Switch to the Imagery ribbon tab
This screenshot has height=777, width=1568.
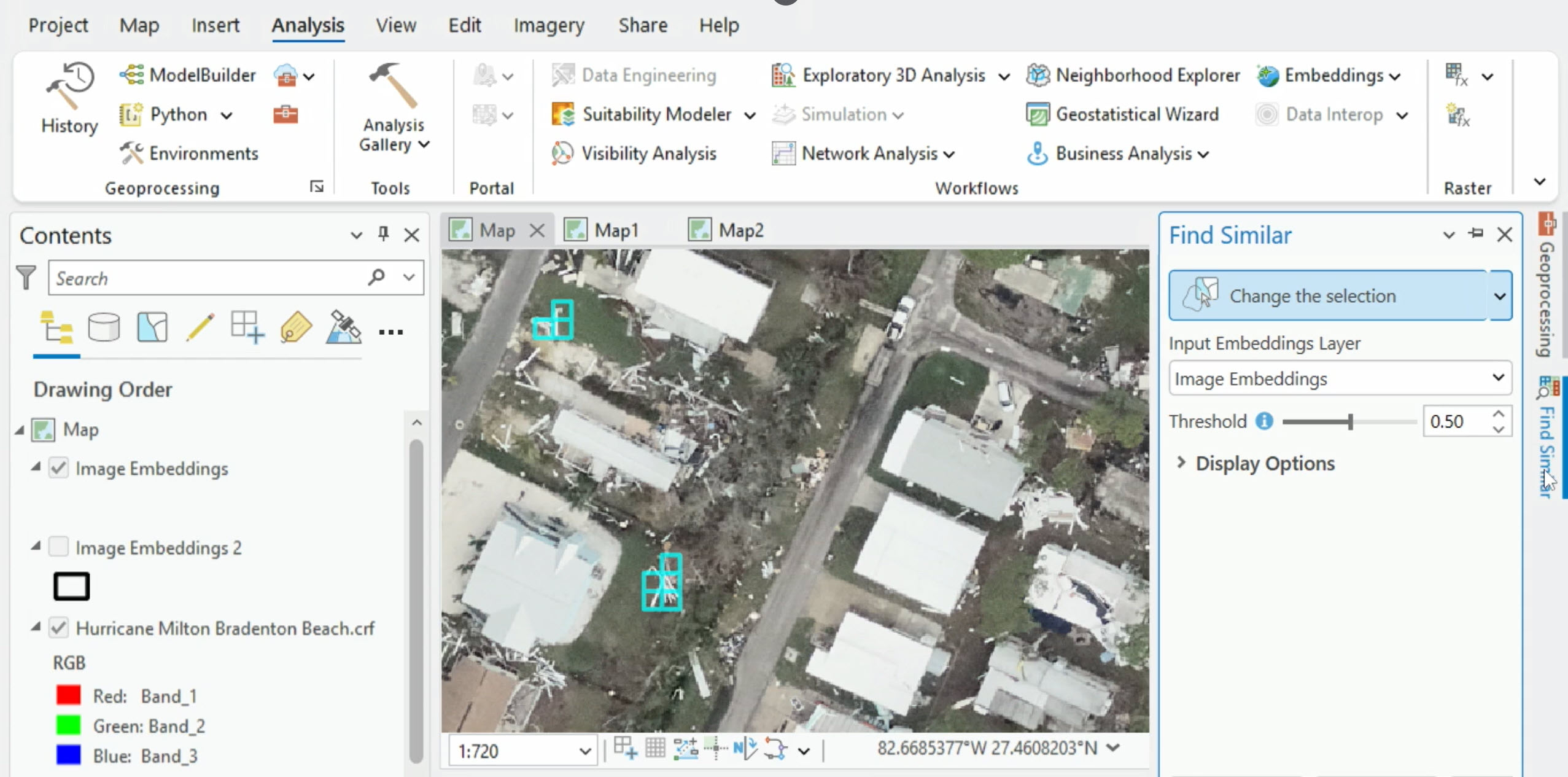[548, 25]
